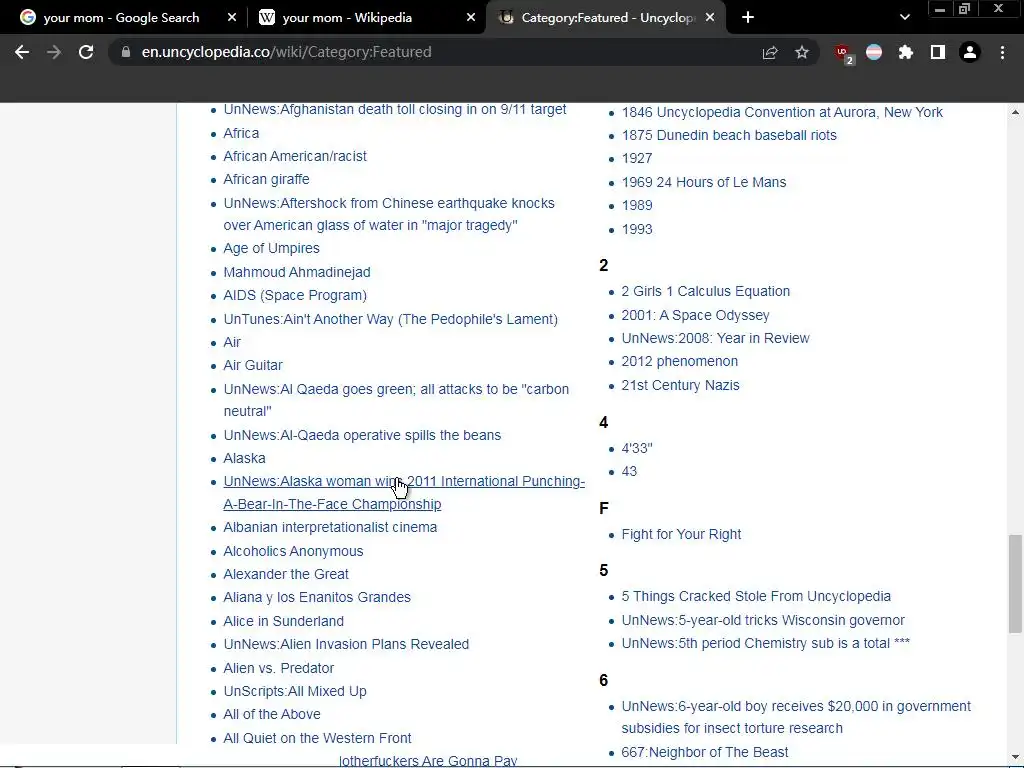Open 2001: A Space Odyssey link
The height and width of the screenshot is (768, 1024).
tap(696, 315)
